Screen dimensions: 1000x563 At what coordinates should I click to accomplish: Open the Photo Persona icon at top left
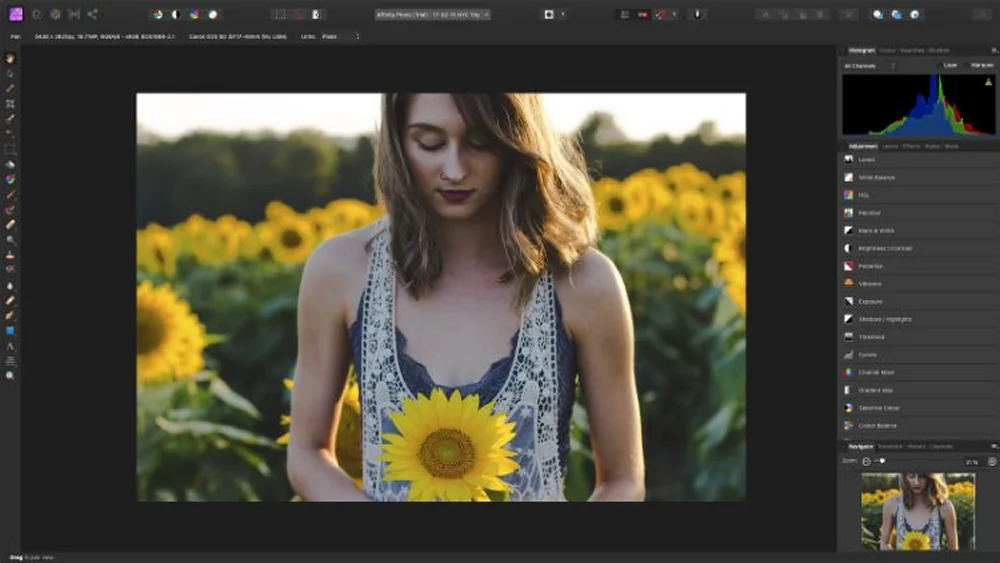click(x=15, y=14)
